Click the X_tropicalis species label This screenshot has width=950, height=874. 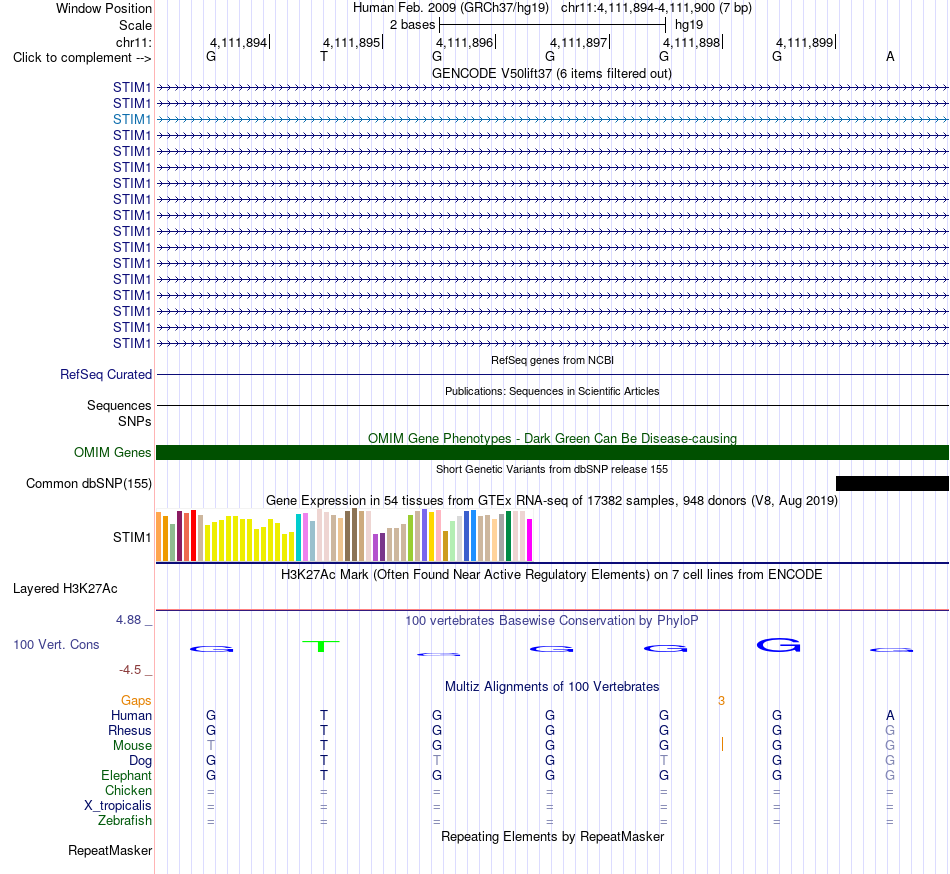(118, 806)
